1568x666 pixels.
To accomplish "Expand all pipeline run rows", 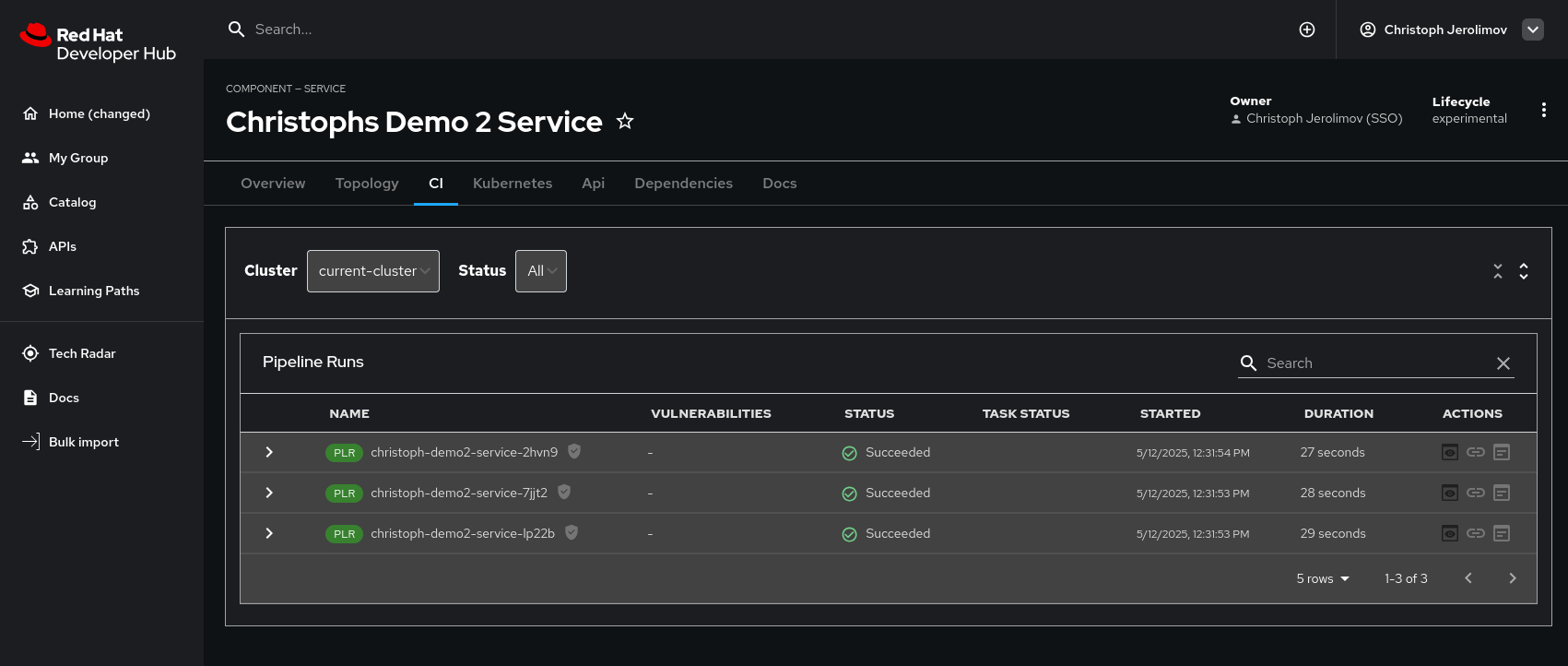I will [x=1524, y=271].
